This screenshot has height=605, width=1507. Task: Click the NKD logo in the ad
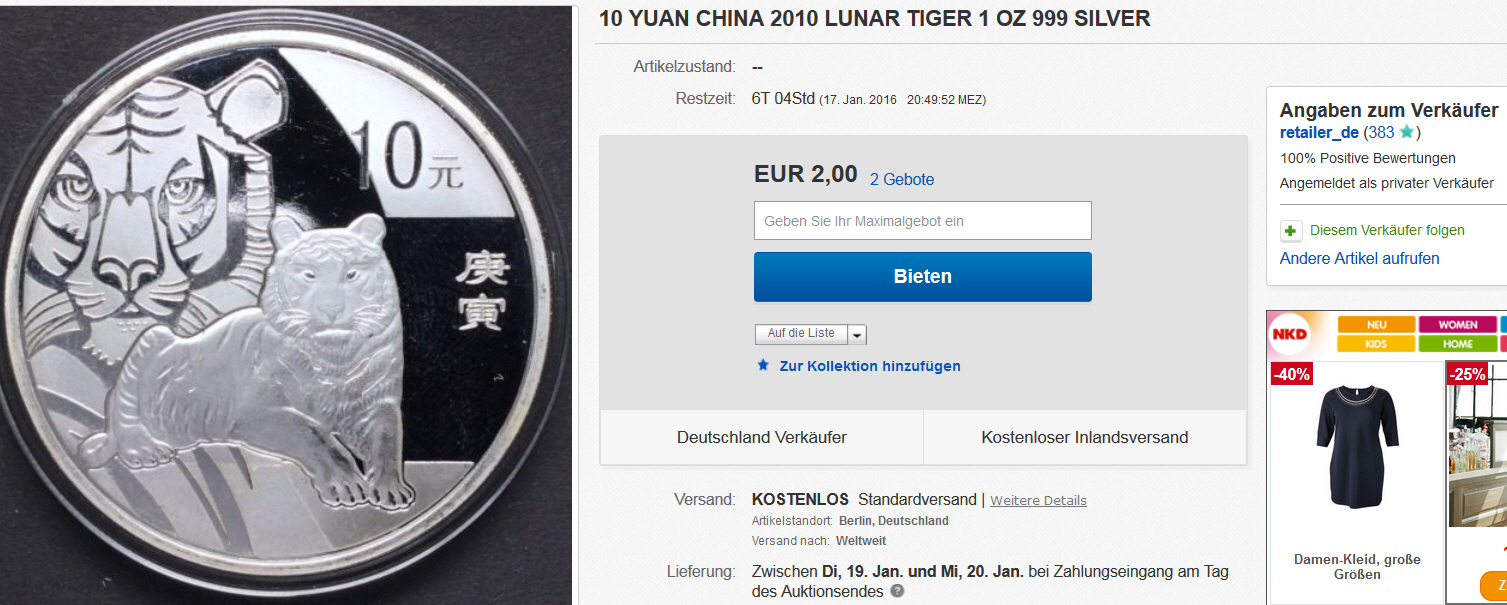(1290, 334)
